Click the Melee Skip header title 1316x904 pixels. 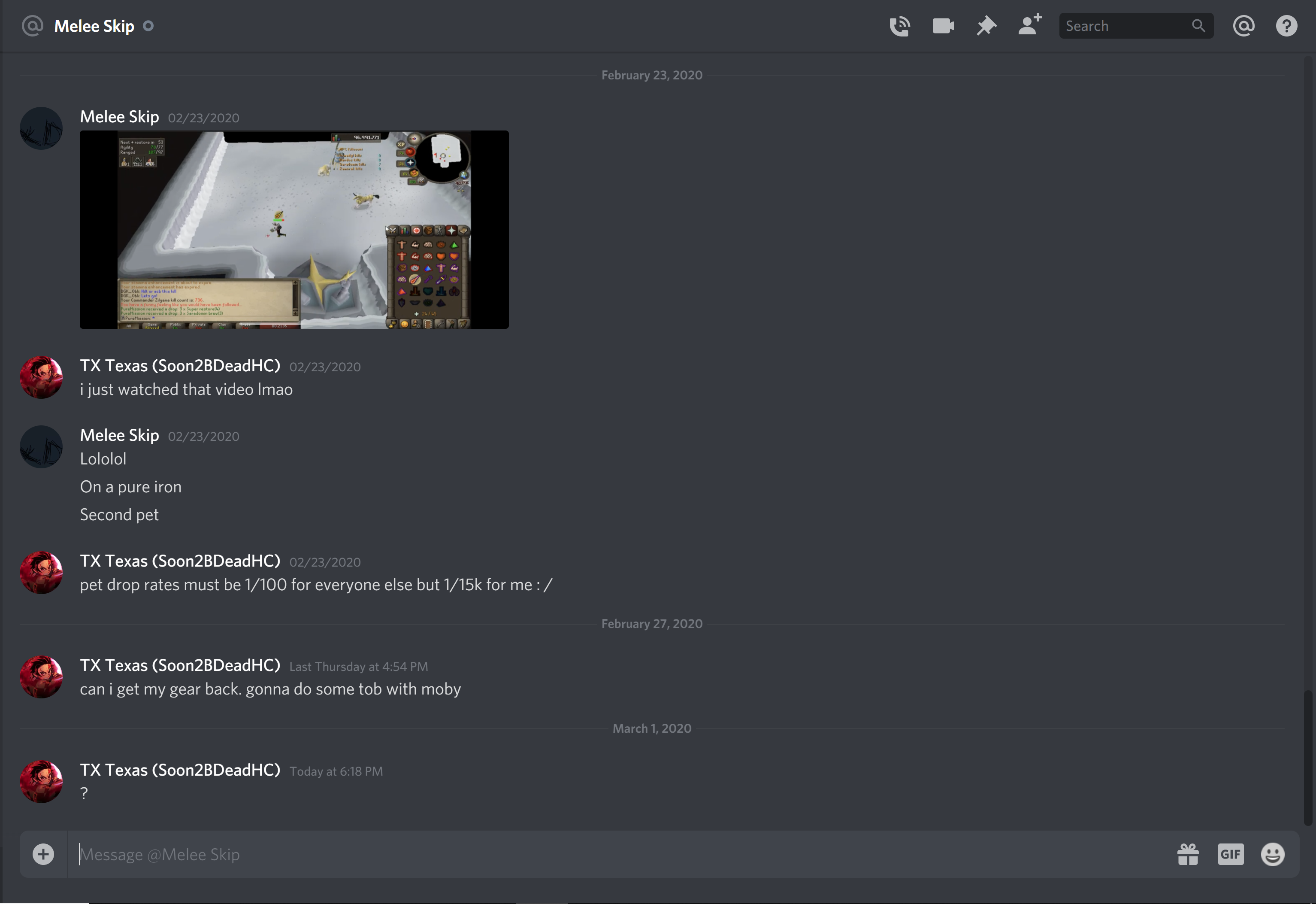click(94, 26)
